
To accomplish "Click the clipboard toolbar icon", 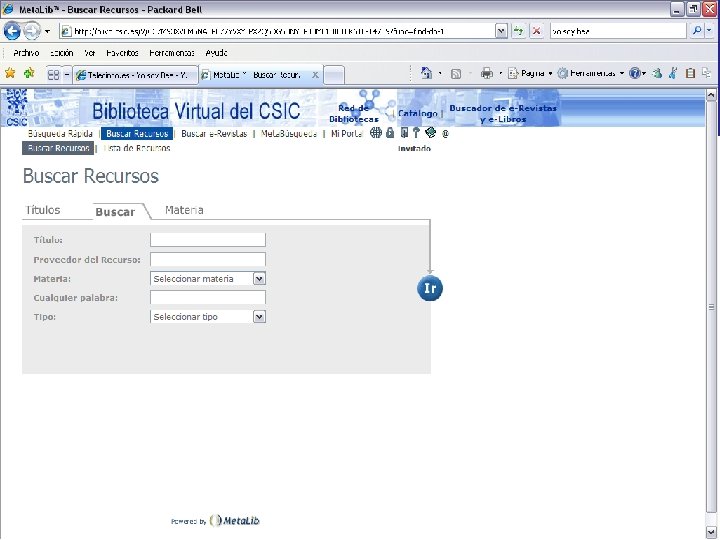I will [x=690, y=73].
